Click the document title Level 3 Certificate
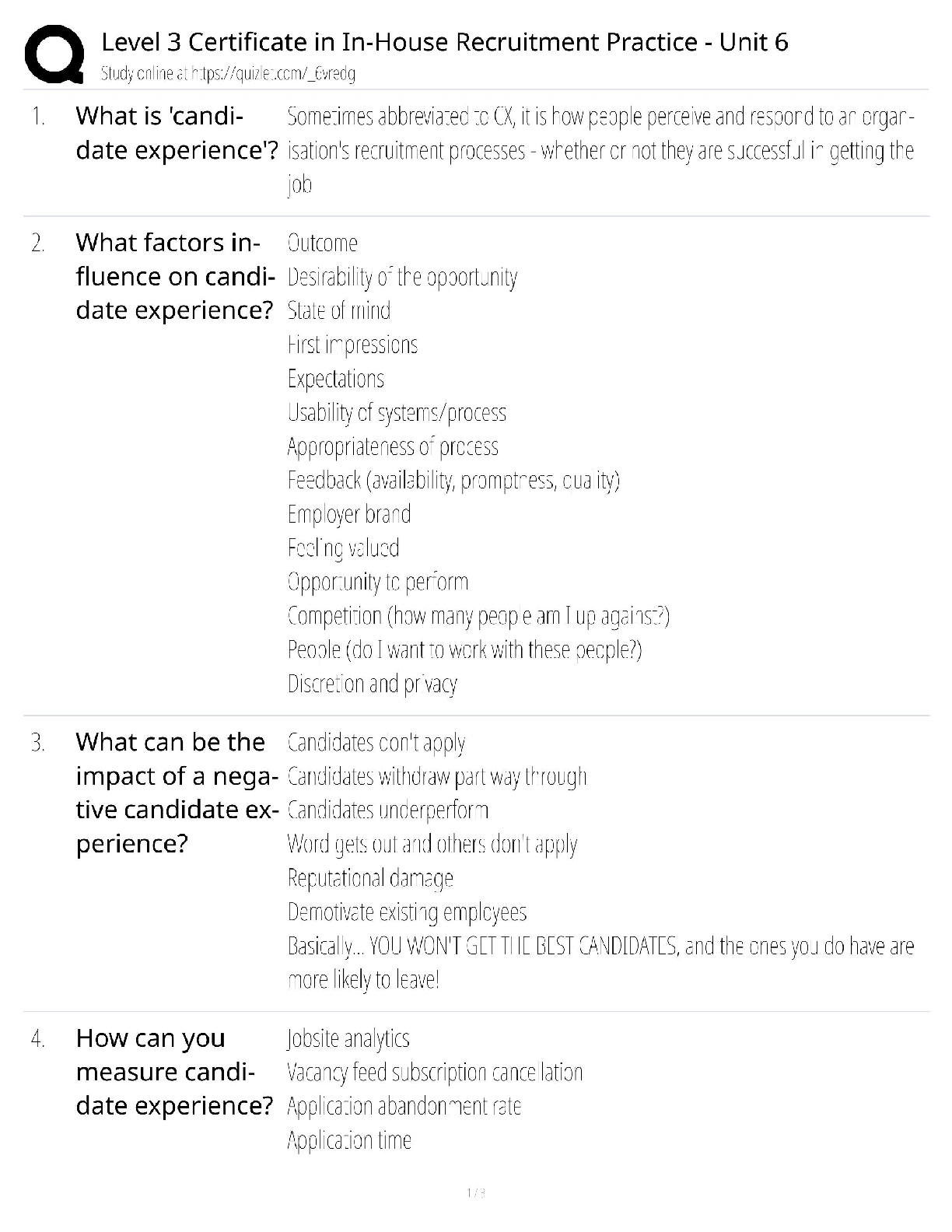952x1232 pixels. pyautogui.click(x=444, y=42)
